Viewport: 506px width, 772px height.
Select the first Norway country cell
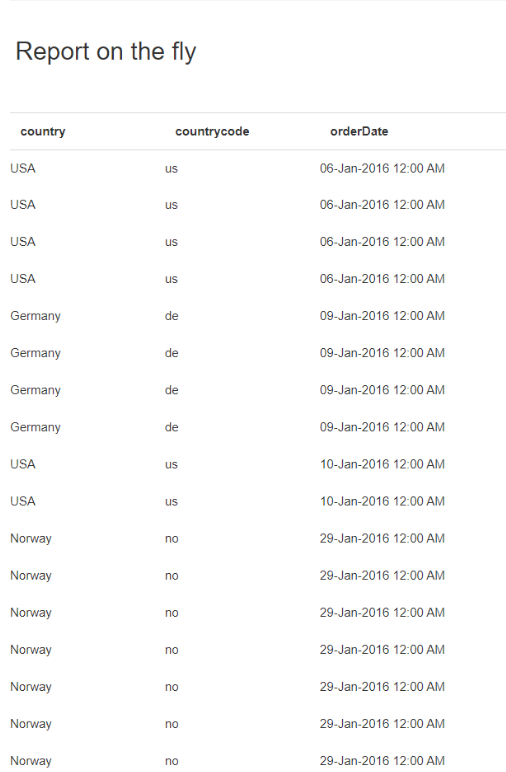(x=31, y=539)
